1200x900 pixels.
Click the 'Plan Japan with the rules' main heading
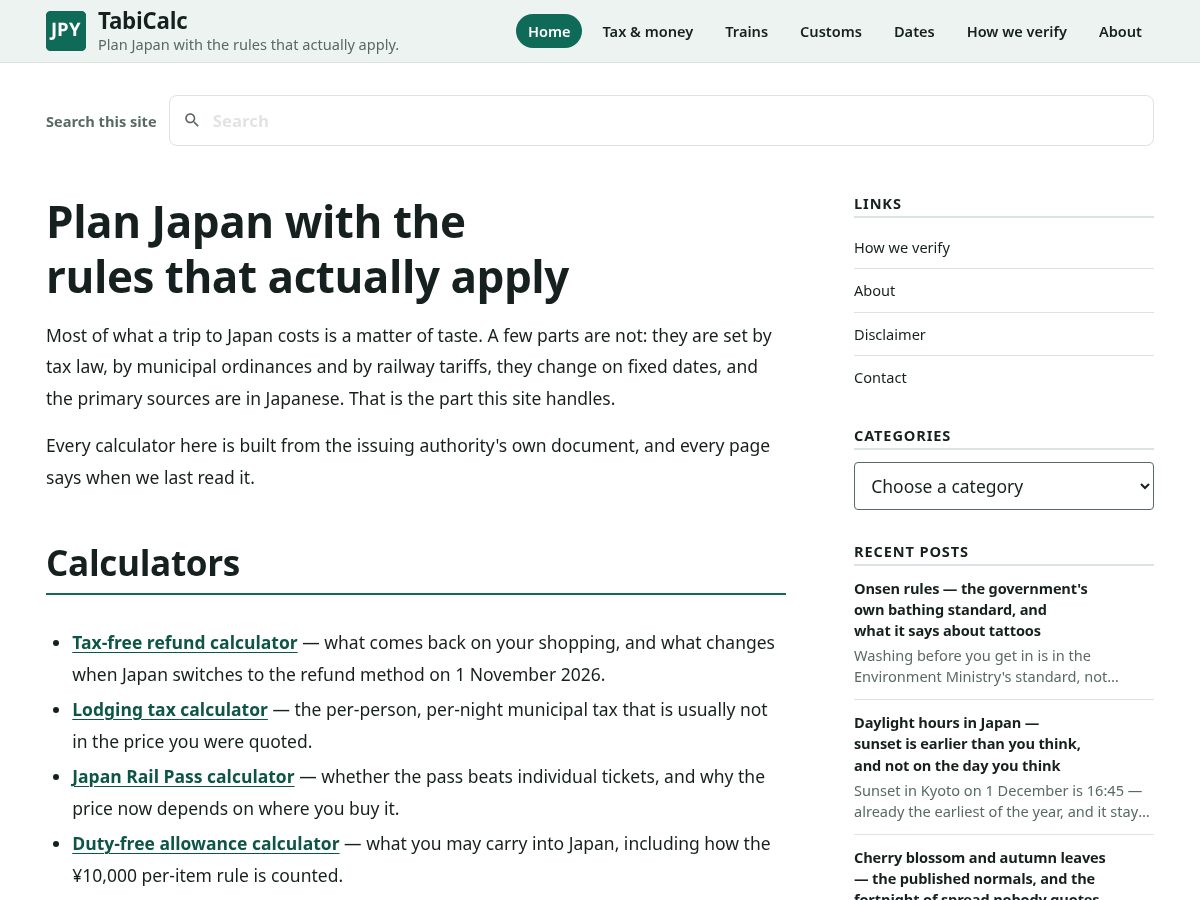(x=307, y=249)
